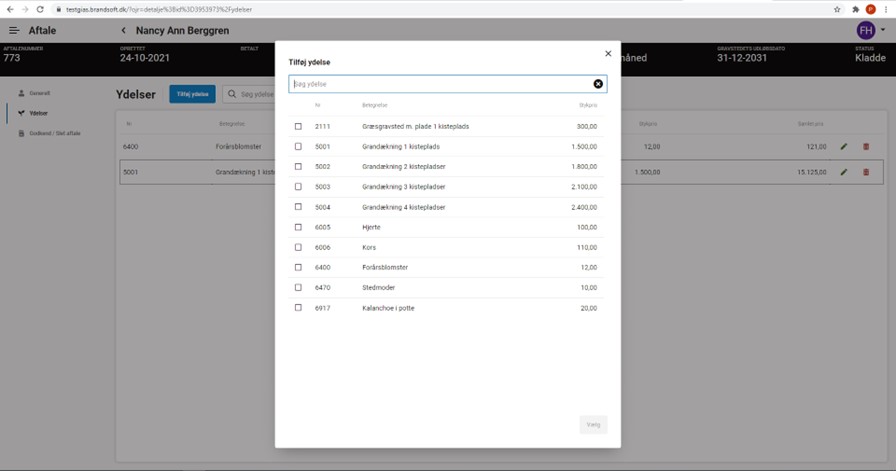Click the search magnifier icon in Ydelser panel
This screenshot has width=896, height=471.
pos(232,94)
